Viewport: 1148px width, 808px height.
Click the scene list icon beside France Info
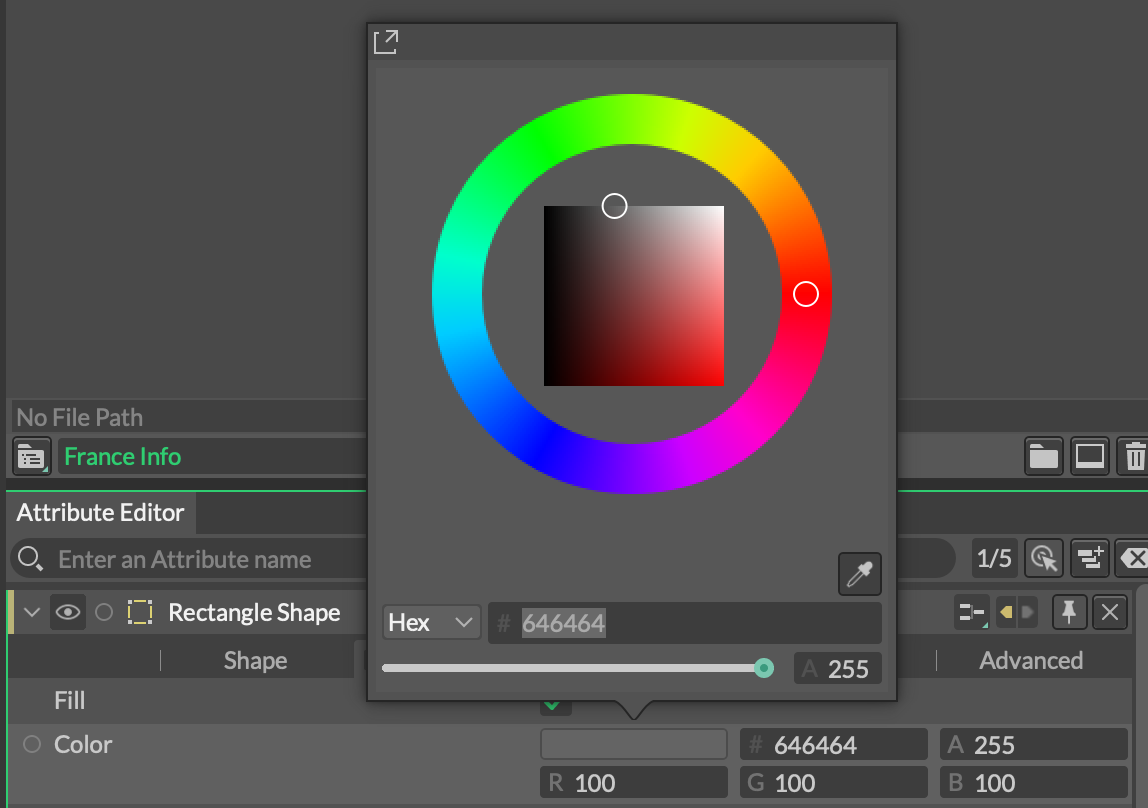(31, 457)
